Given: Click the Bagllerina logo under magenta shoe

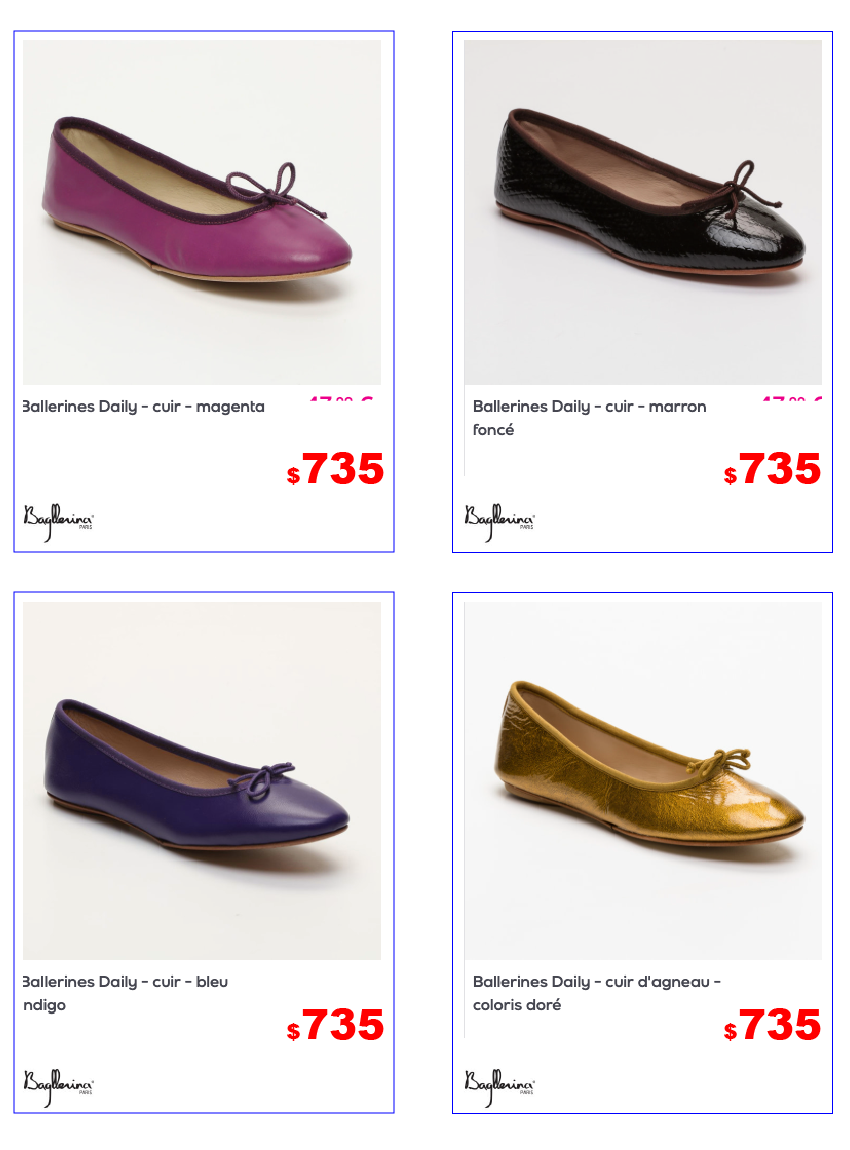Looking at the screenshot, I should pos(58,522).
